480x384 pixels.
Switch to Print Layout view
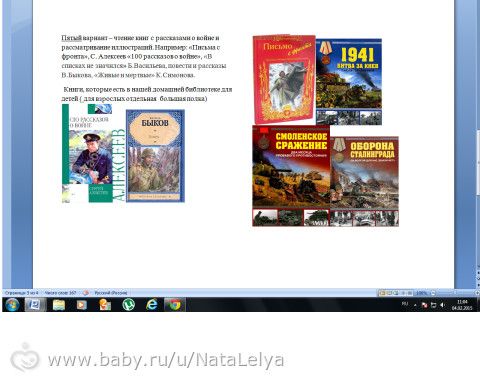pyautogui.click(x=382, y=293)
